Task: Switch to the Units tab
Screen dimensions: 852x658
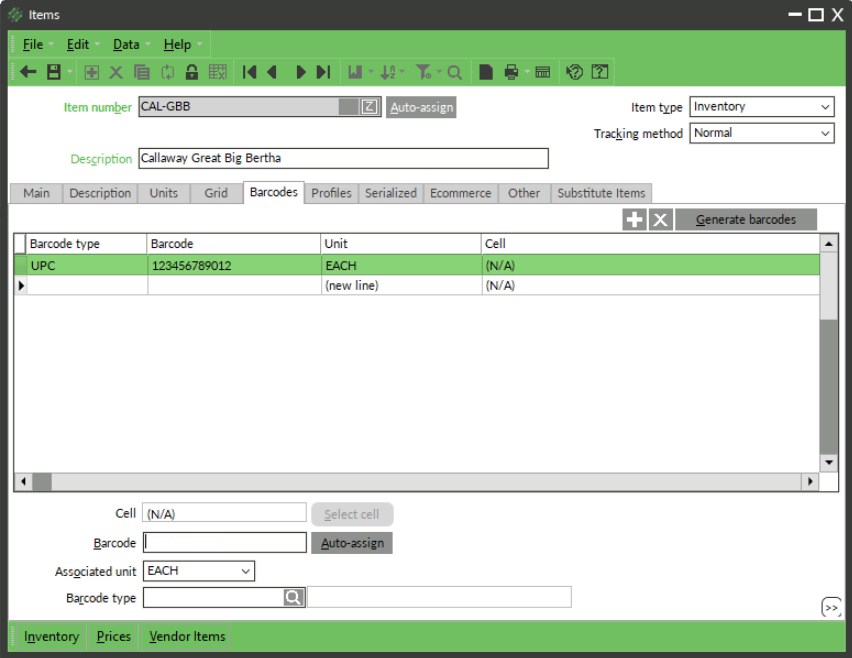Action: [164, 193]
